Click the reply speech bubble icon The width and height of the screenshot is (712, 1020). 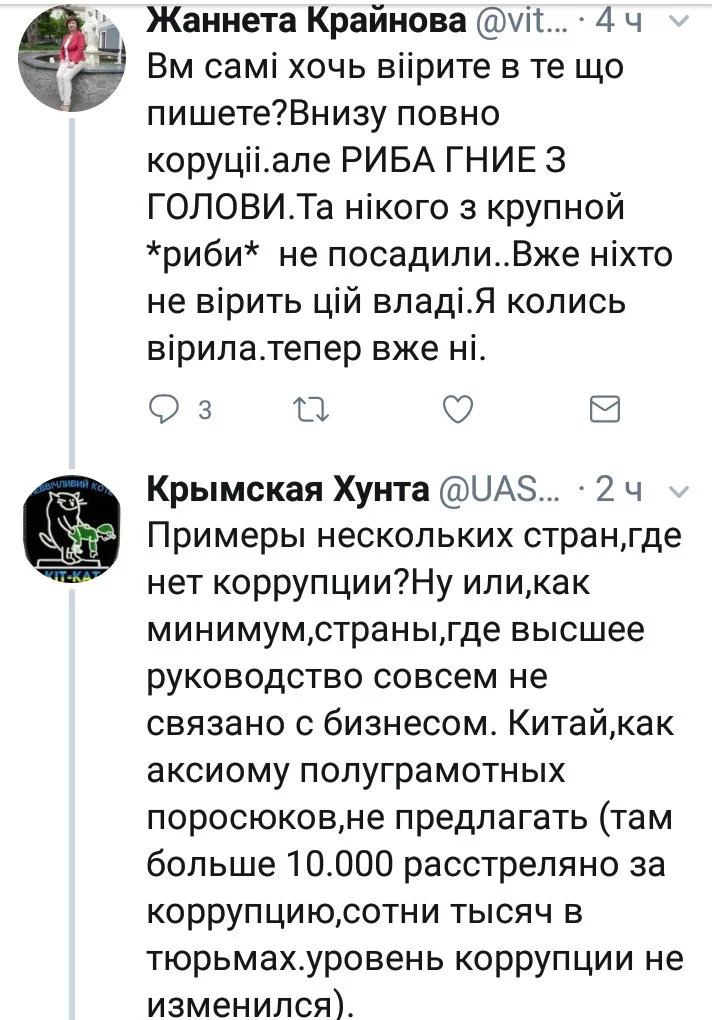[x=162, y=411]
